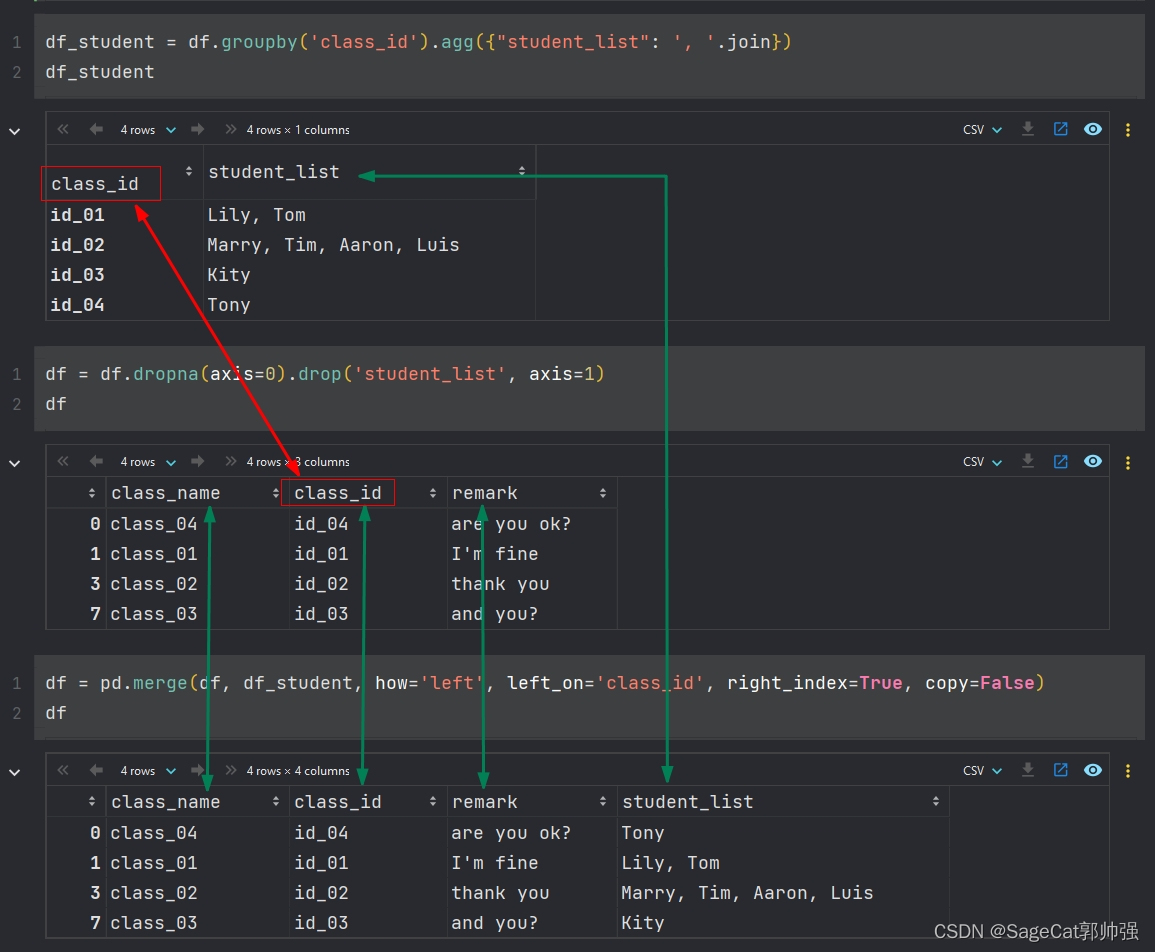Viewport: 1155px width, 952px height.
Task: Collapse the merge output cell
Action: tap(15, 773)
